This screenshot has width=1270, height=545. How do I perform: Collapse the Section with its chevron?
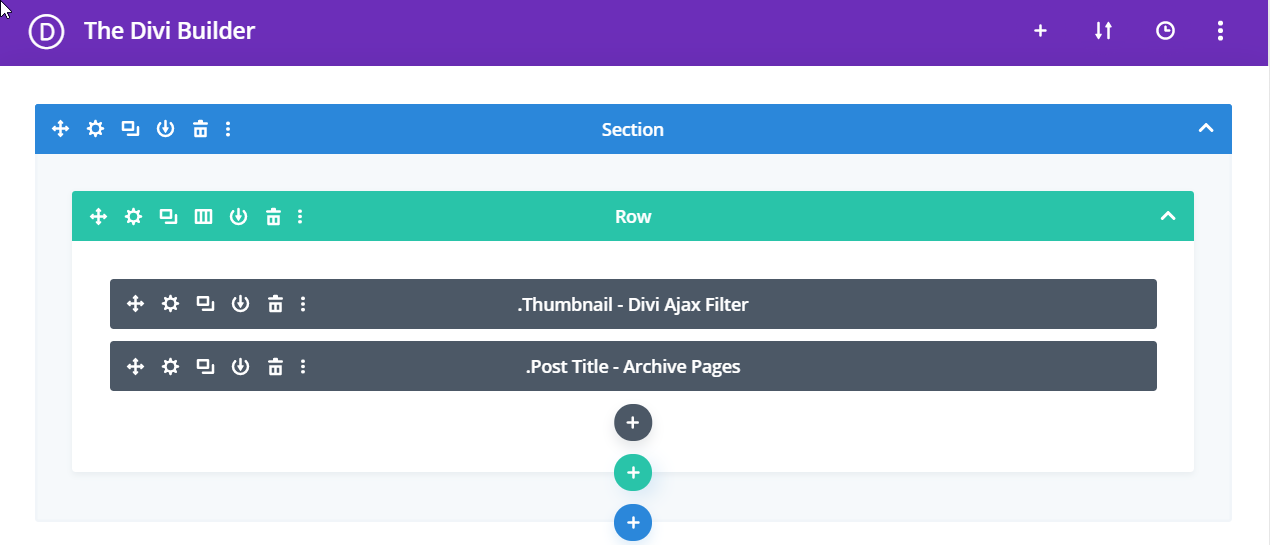click(x=1206, y=129)
